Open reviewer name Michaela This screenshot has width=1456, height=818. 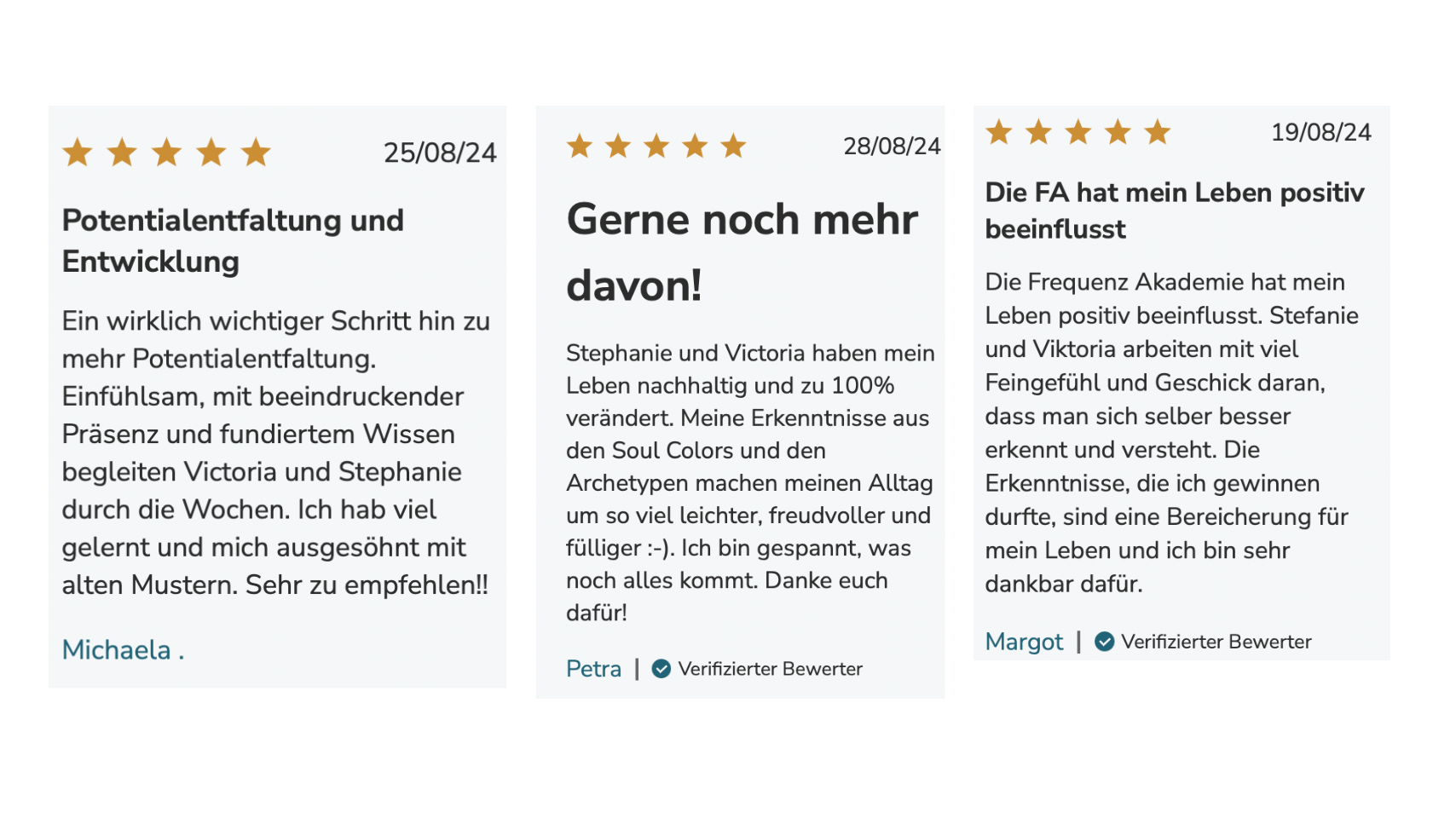[x=124, y=650]
